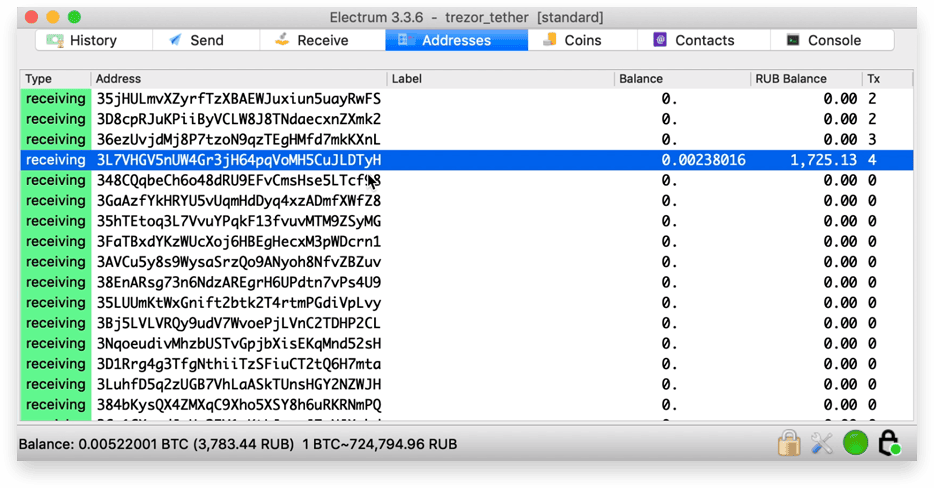
Task: Select address 35hTEtoq3L7VvuYPqkF13fvuvMTM9ZSyMG
Action: pyautogui.click(x=238, y=221)
